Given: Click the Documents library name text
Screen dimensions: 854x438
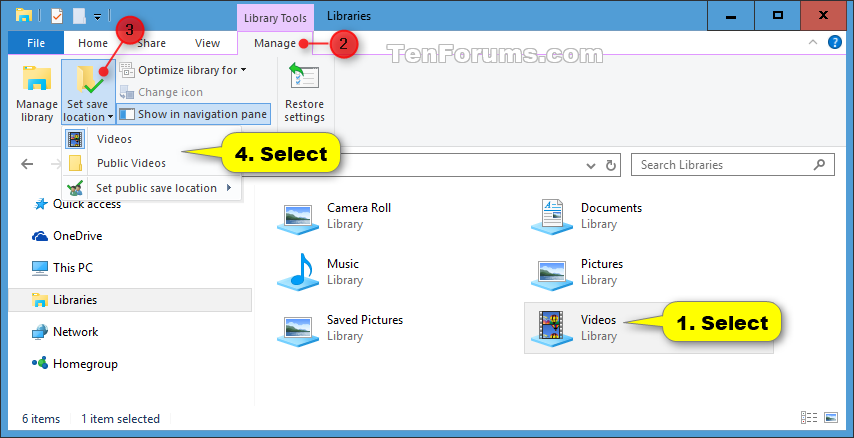Looking at the screenshot, I should (611, 208).
